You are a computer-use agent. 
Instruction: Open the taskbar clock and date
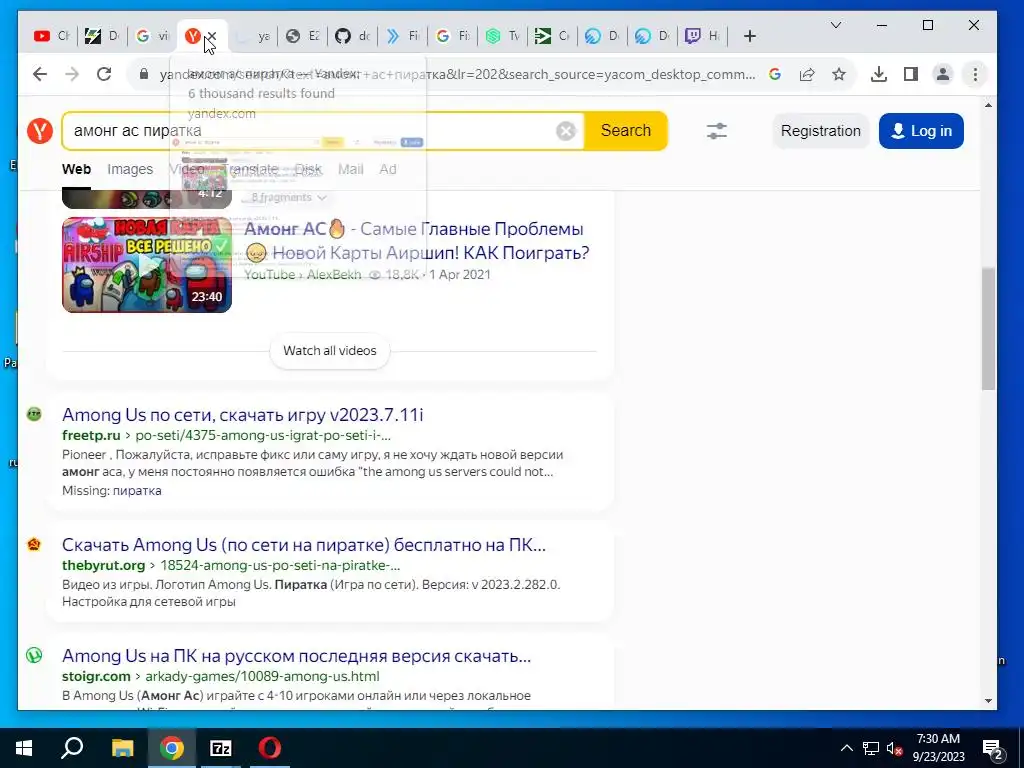coord(938,748)
